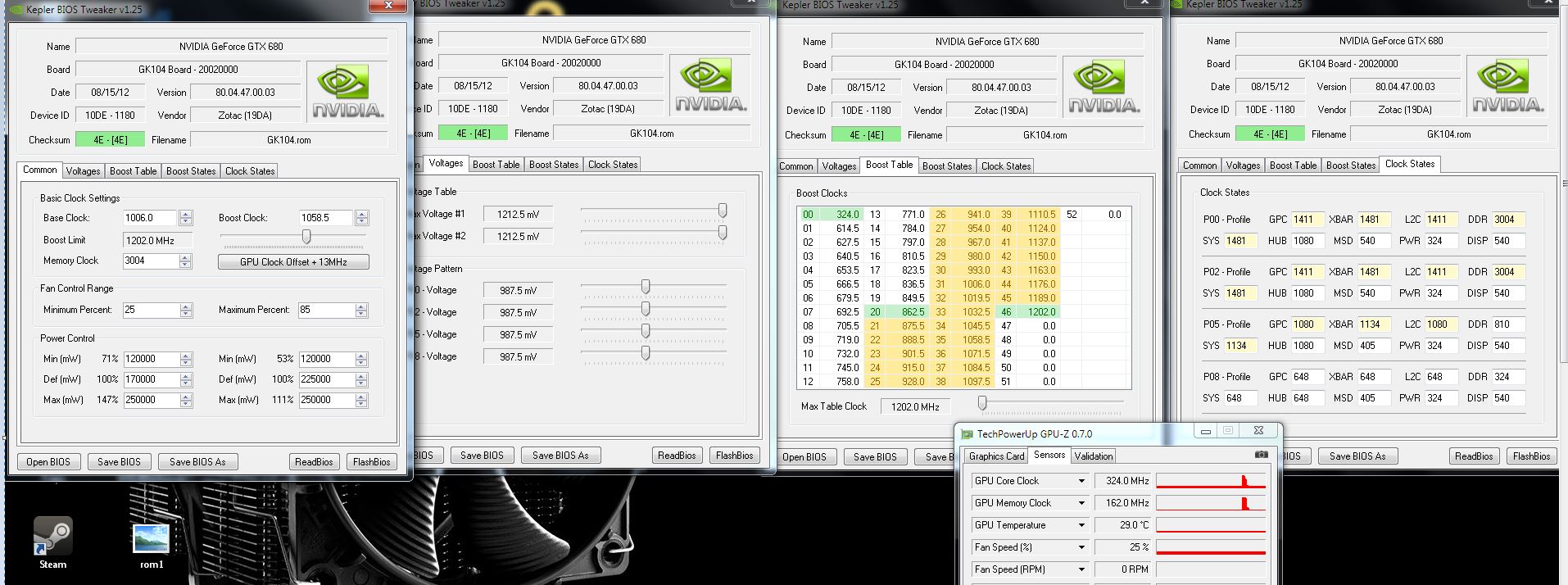The image size is (1568, 585).
Task: Click spinner for Def (mW) 225000
Action: coord(362,380)
